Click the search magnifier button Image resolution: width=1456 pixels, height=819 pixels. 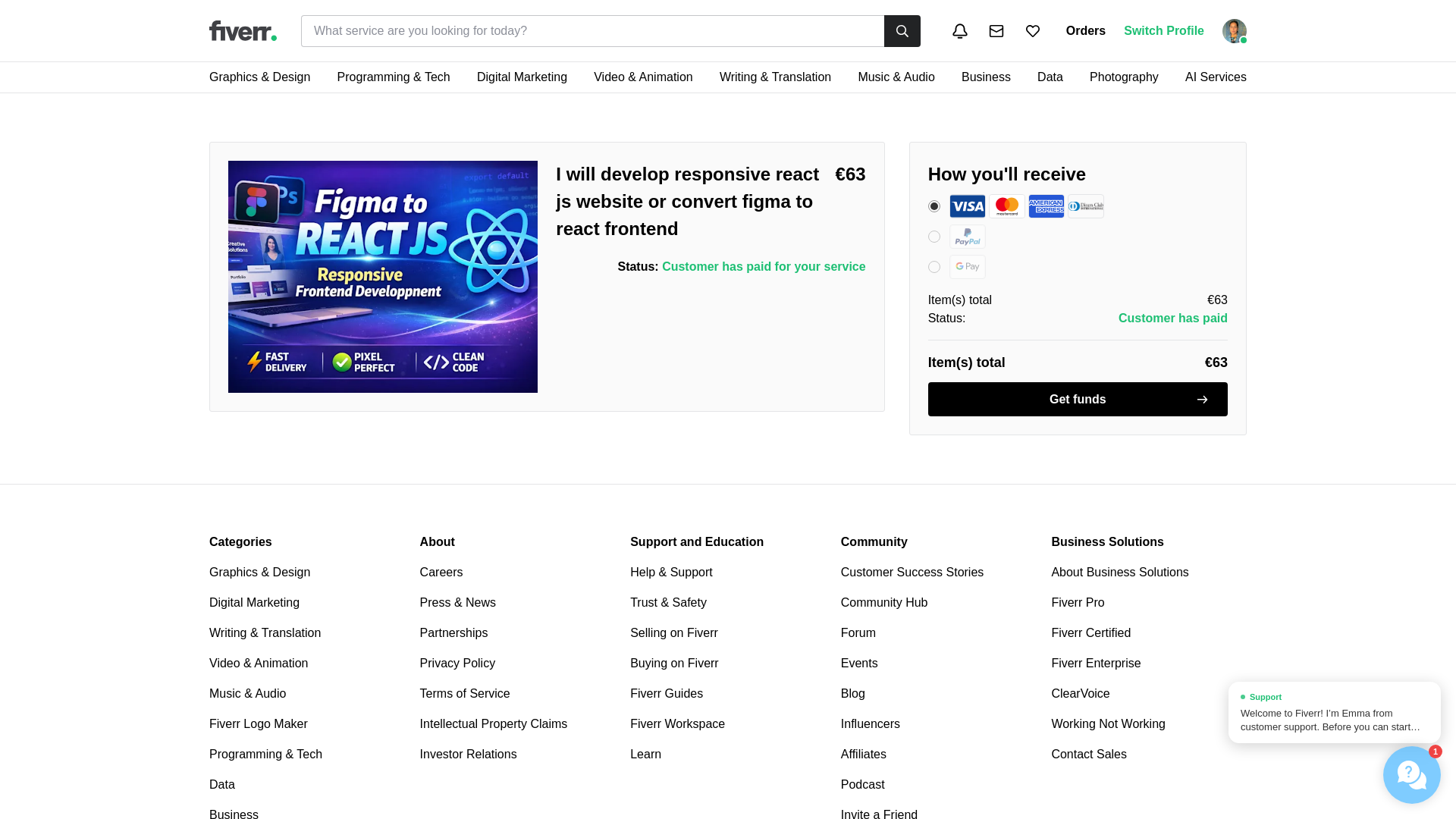point(902,31)
